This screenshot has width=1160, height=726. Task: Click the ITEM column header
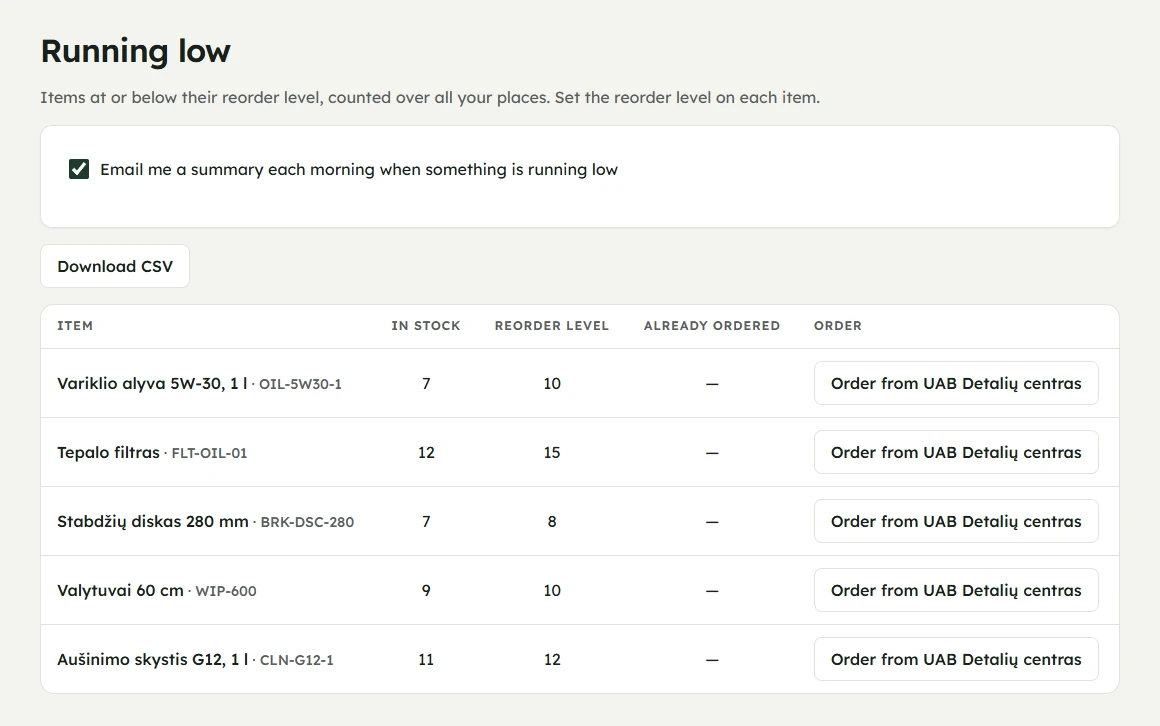point(75,326)
